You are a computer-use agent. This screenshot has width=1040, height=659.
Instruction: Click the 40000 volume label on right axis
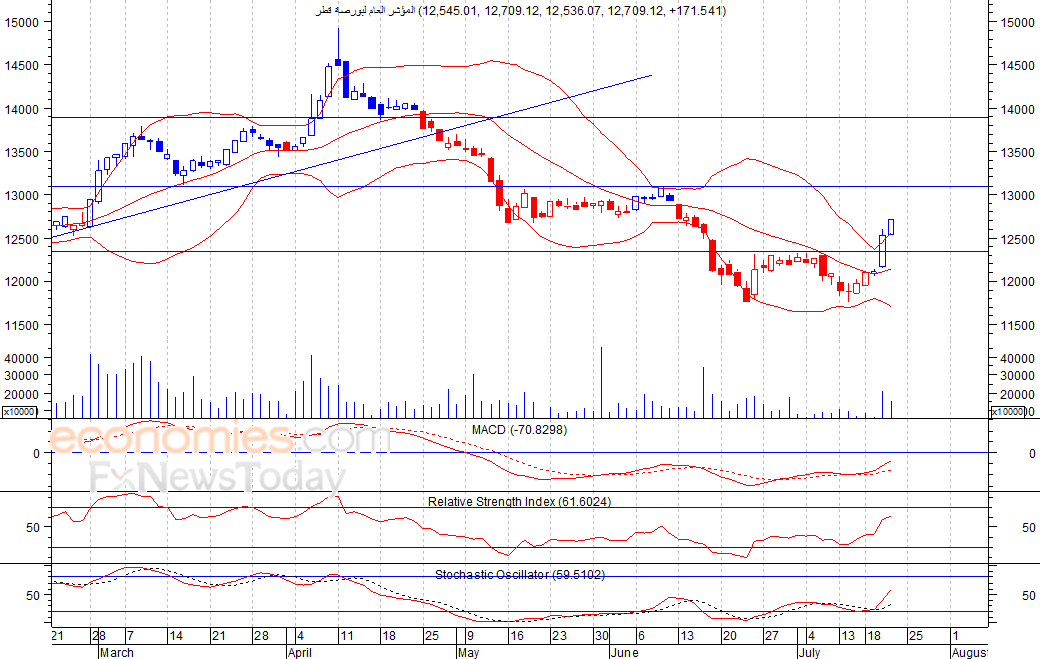(1017, 358)
